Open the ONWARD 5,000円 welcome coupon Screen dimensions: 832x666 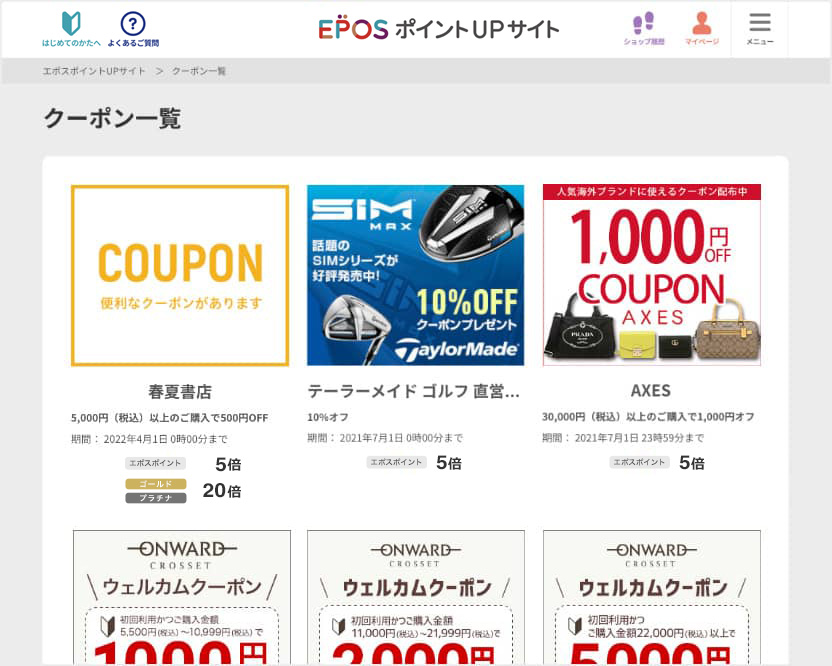click(x=652, y=597)
